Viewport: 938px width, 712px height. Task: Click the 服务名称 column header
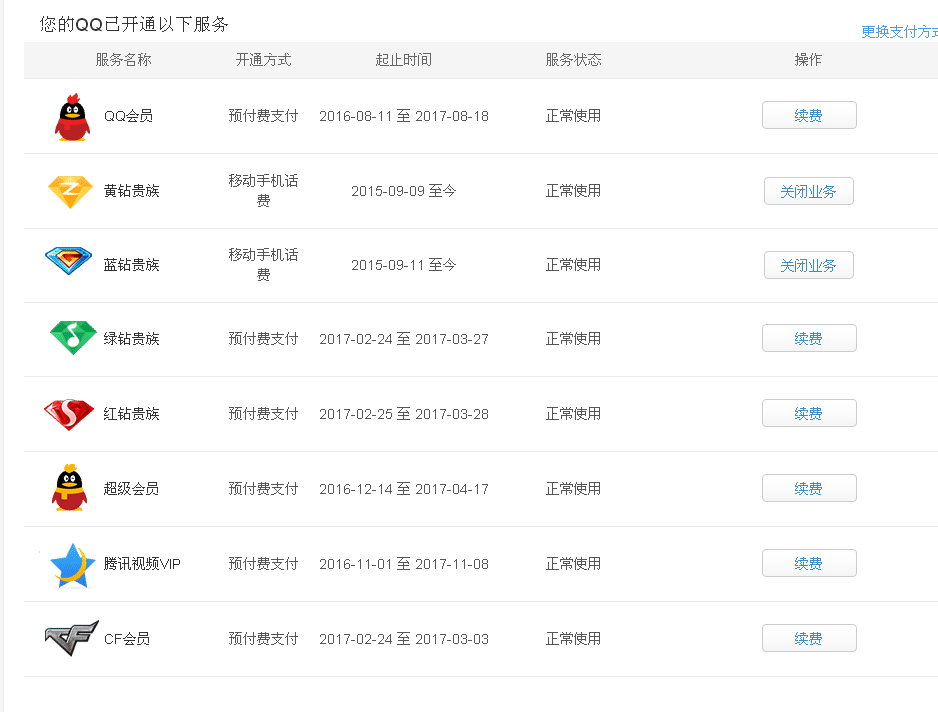coord(123,60)
